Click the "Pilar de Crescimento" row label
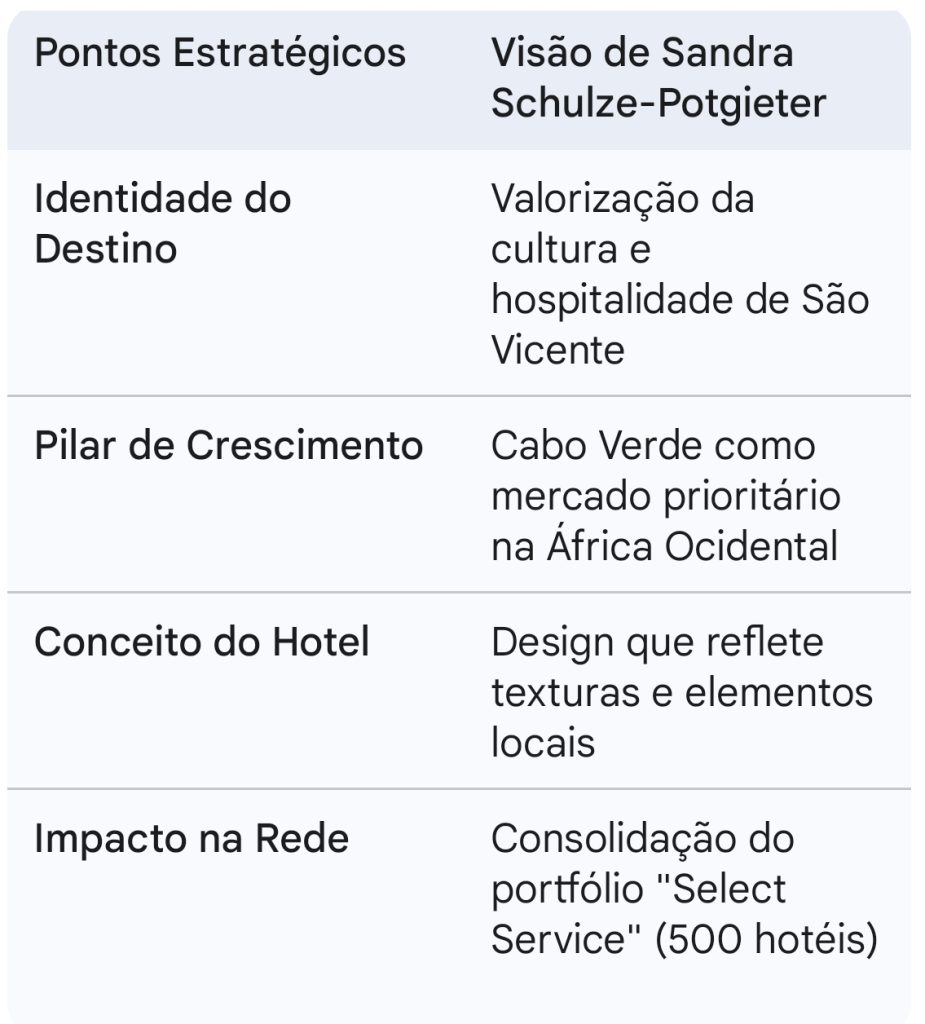 tap(228, 446)
